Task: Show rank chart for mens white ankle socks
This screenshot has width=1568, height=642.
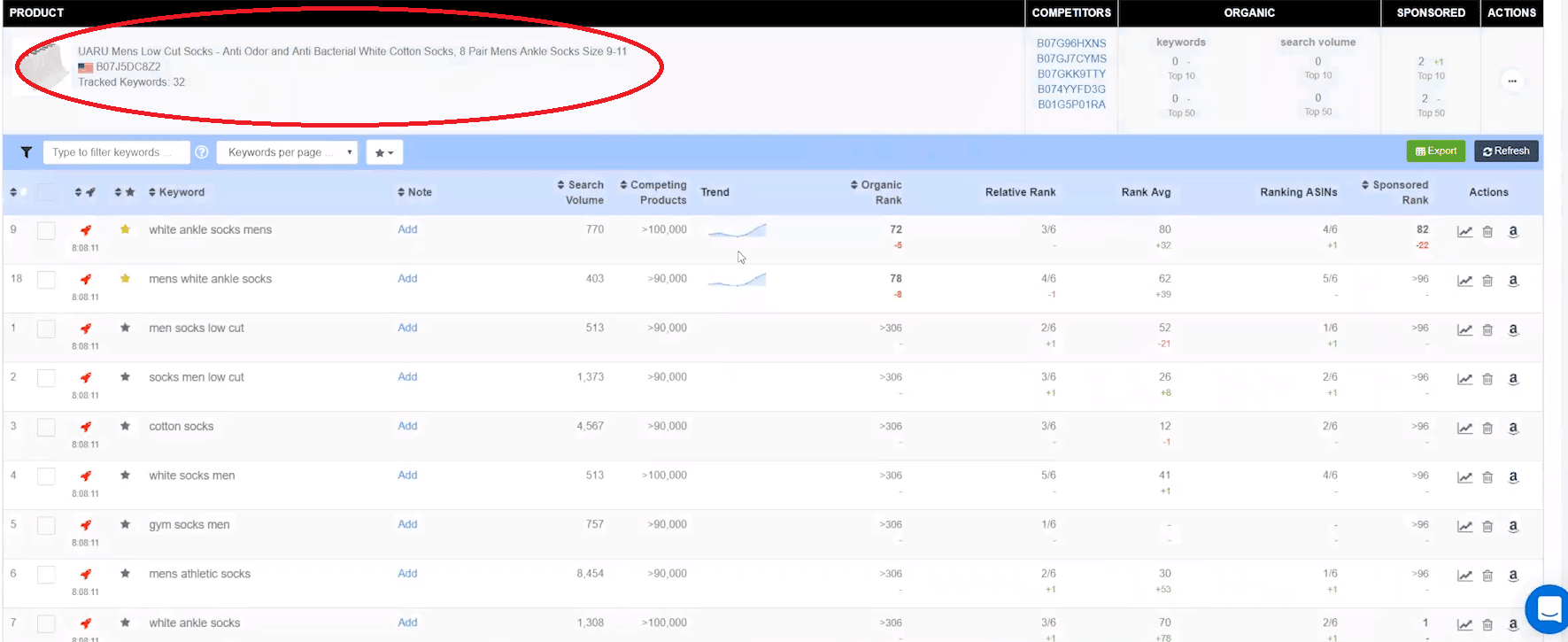Action: tap(1465, 281)
